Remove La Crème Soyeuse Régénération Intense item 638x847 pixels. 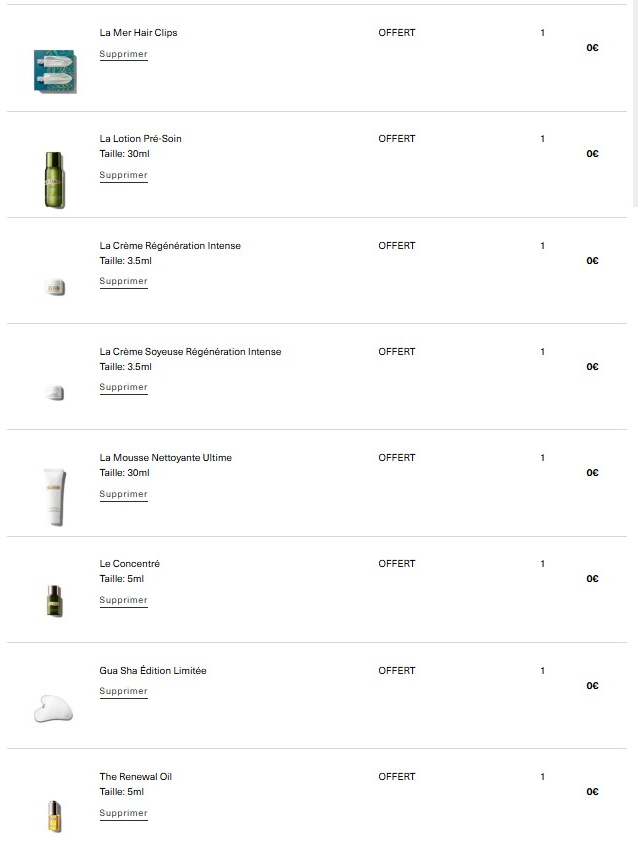(x=123, y=387)
